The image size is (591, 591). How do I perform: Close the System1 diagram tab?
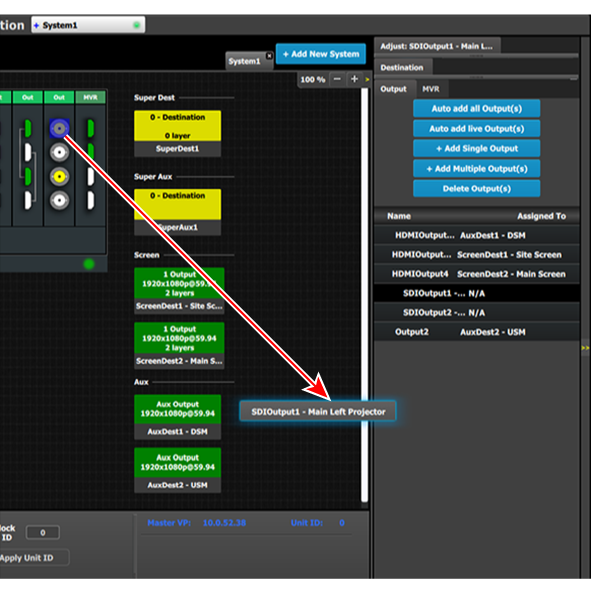(269, 56)
